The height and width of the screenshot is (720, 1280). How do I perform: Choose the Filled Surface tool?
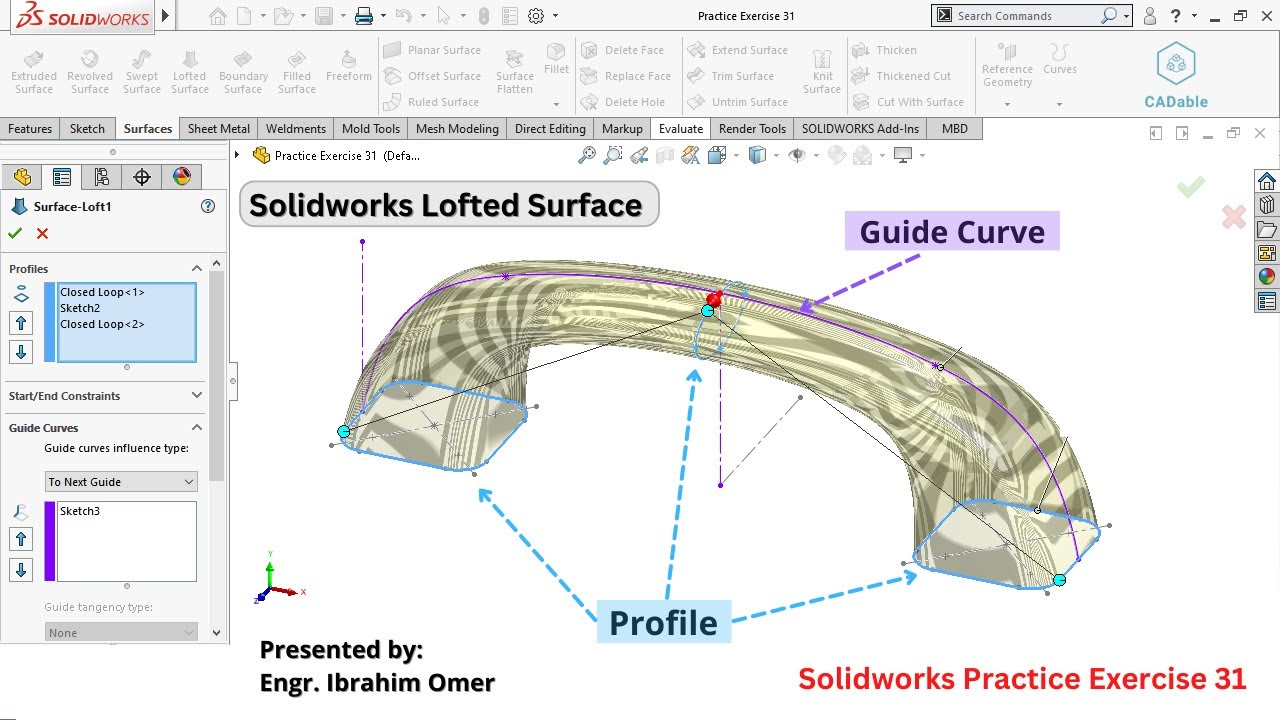[297, 71]
